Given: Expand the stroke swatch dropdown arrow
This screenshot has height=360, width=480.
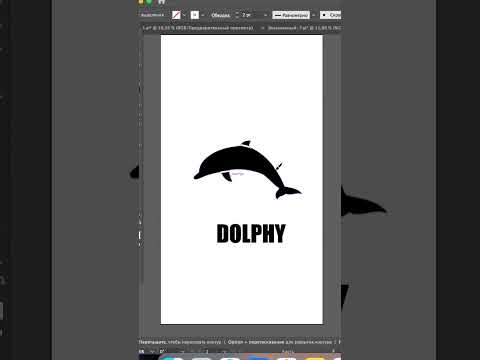Looking at the screenshot, I should 203,15.
